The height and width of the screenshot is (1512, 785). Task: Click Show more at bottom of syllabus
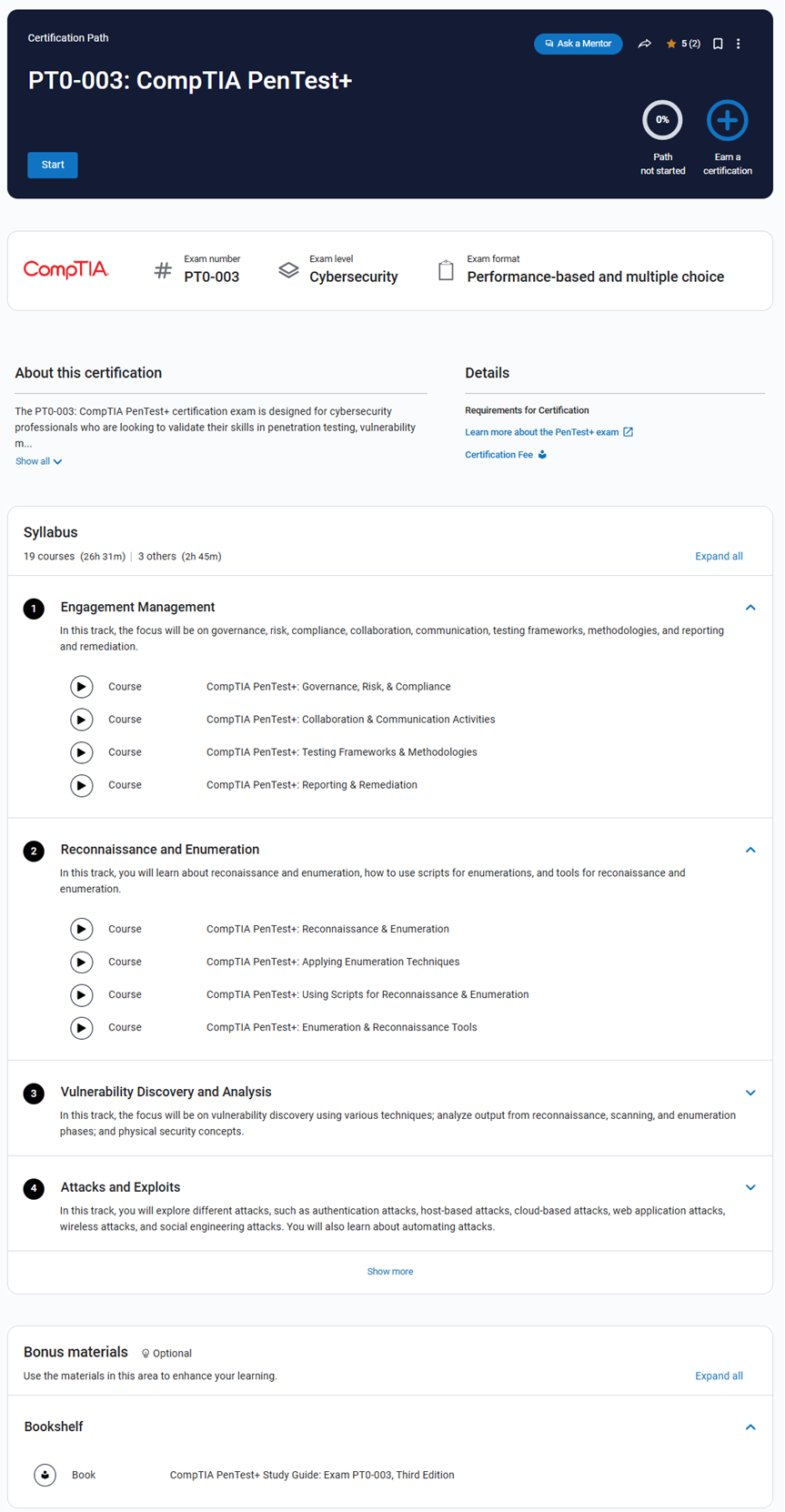pyautogui.click(x=389, y=1271)
